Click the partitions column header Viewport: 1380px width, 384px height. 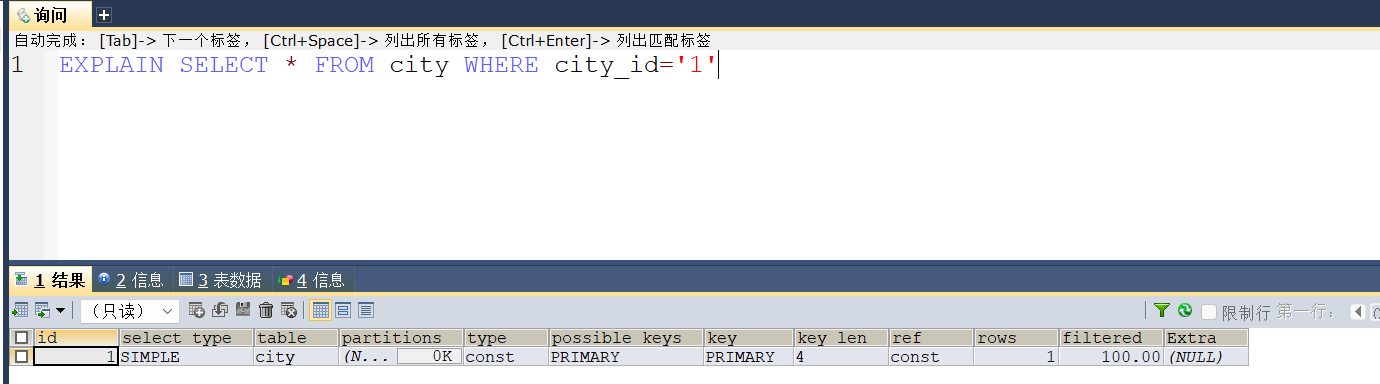(401, 338)
